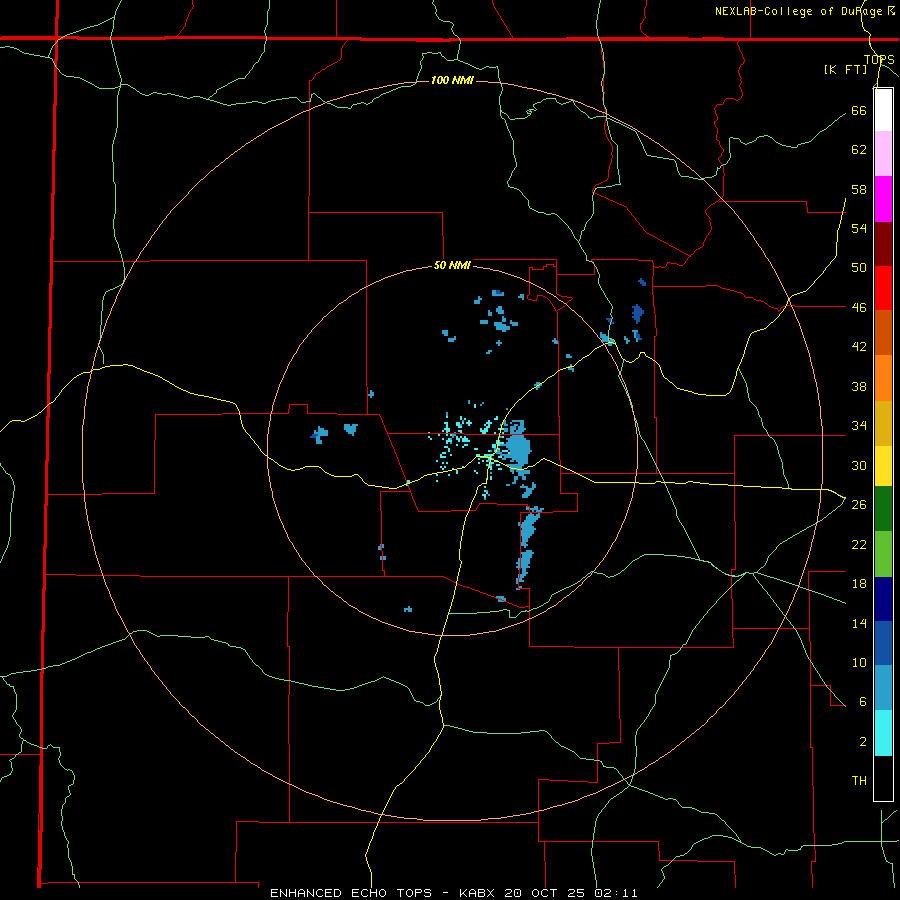The height and width of the screenshot is (900, 900).
Task: Click the dark orange swatch between 46 and 42
Action: (x=883, y=333)
